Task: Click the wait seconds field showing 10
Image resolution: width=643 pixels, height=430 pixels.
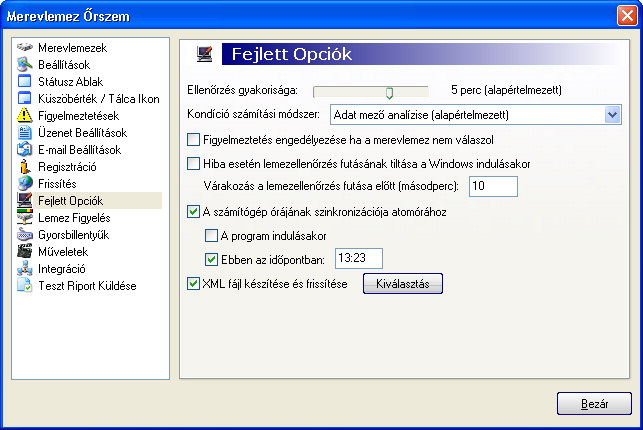Action: (493, 186)
